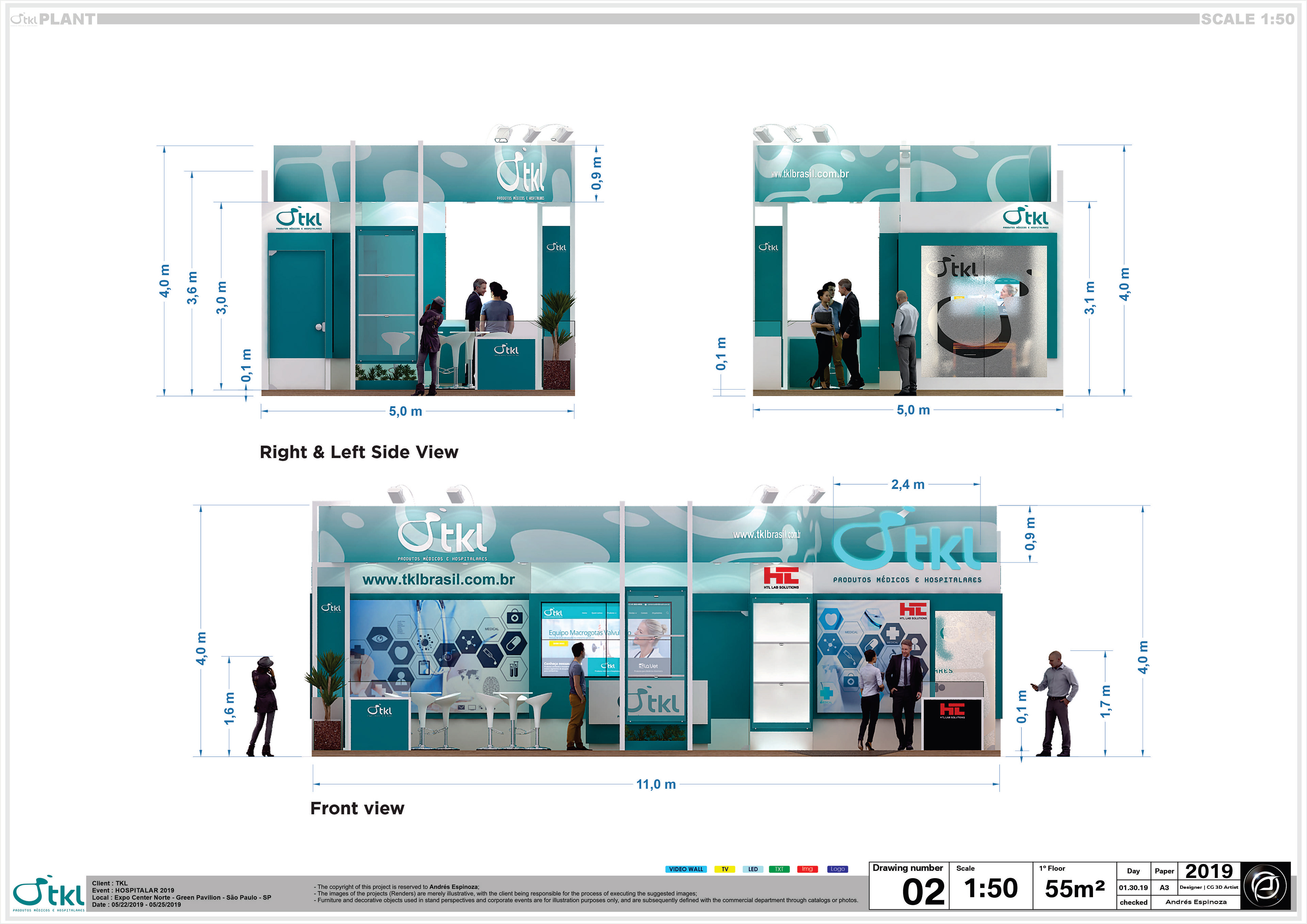Click the 3,6 m height dimension
The height and width of the screenshot is (924, 1307).
(192, 288)
